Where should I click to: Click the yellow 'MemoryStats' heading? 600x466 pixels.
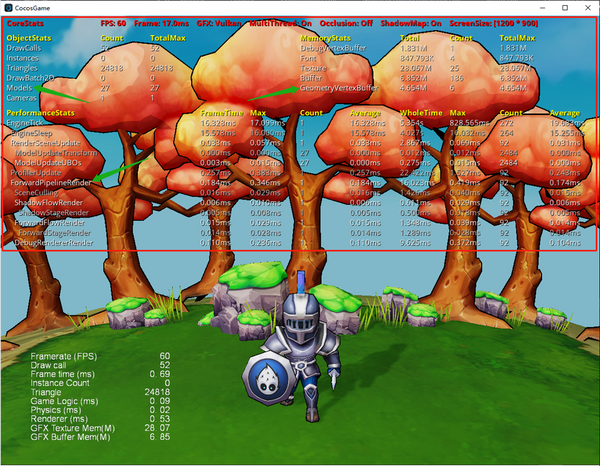[325, 38]
